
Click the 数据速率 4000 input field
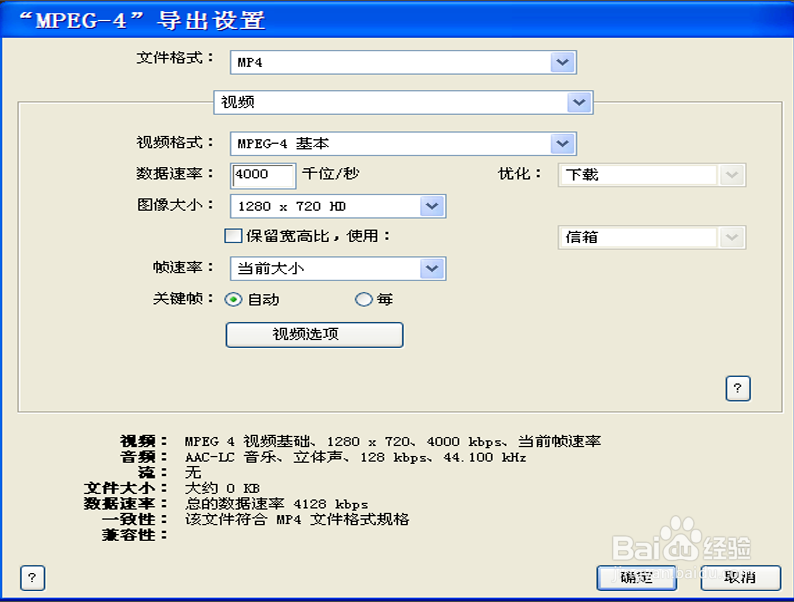pos(263,174)
